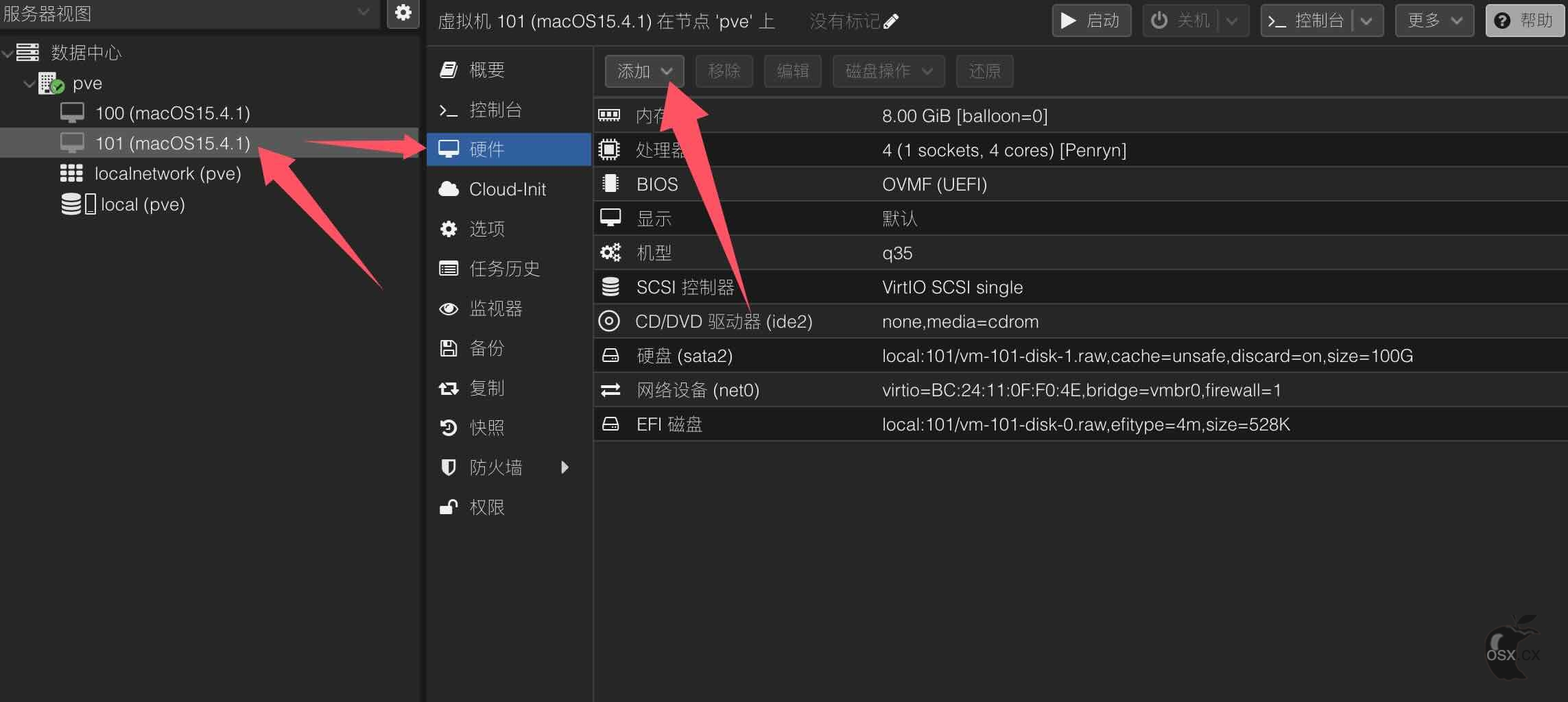This screenshot has height=702, width=1568.
Task: Open the 帮助 help button
Action: click(1526, 21)
